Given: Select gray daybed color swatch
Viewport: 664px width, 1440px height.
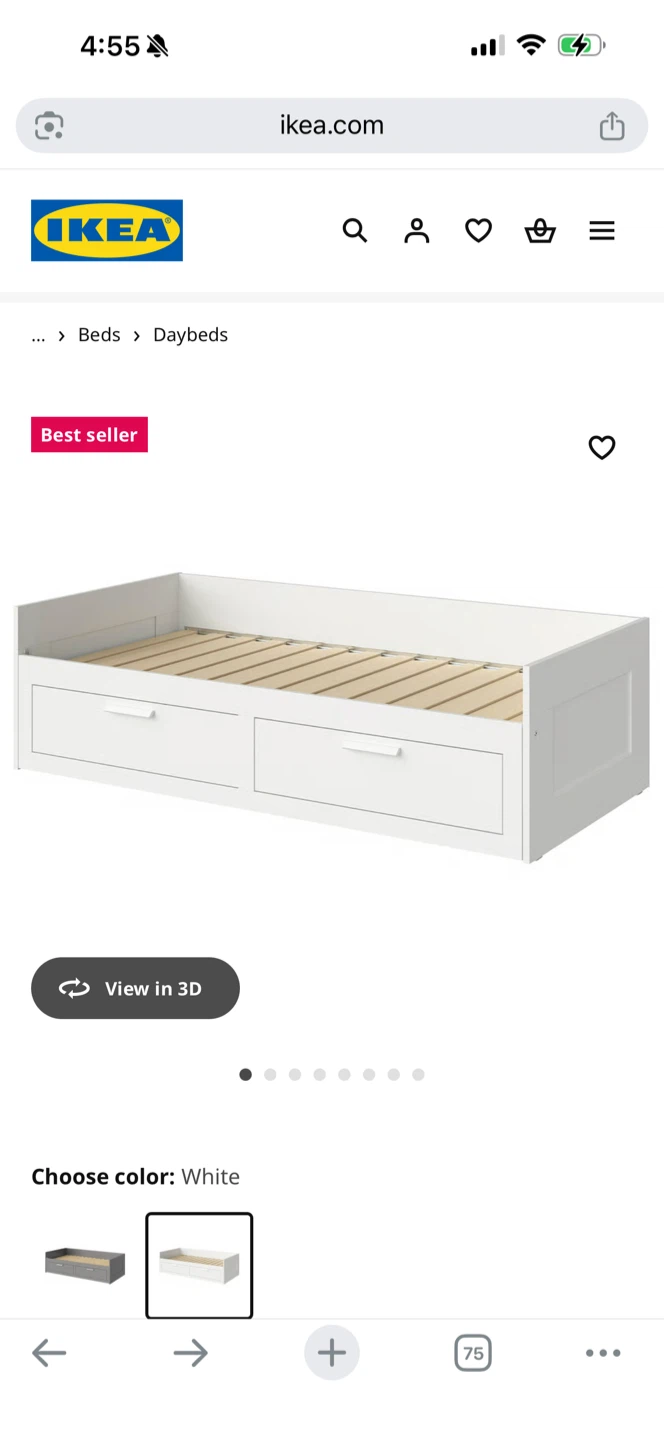Looking at the screenshot, I should click(x=85, y=1265).
